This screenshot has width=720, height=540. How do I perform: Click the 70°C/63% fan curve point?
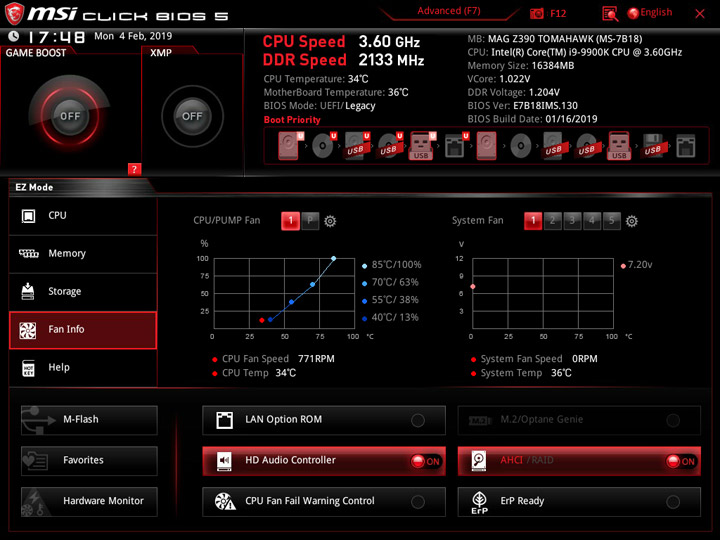[313, 285]
